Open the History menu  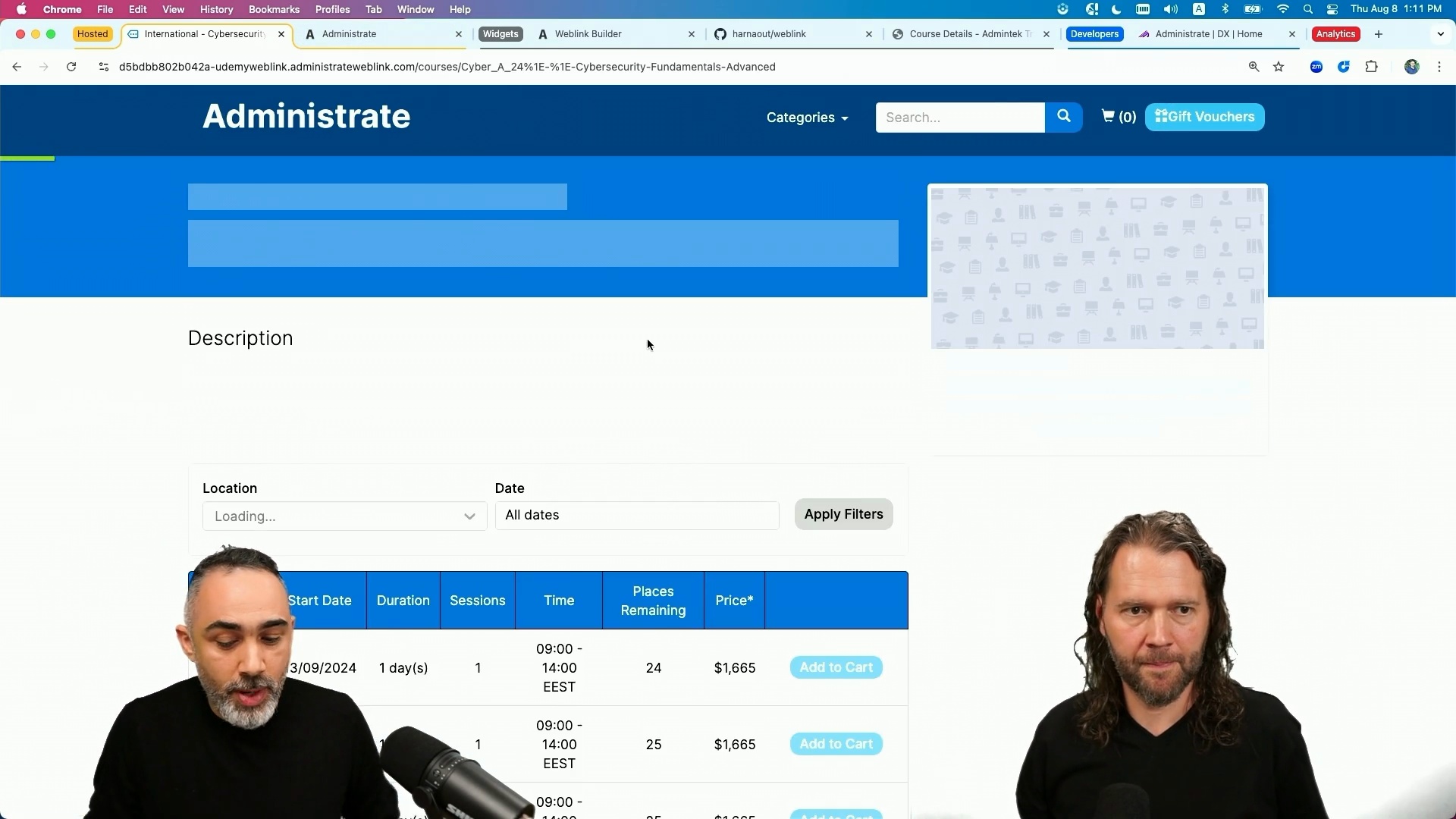216,9
